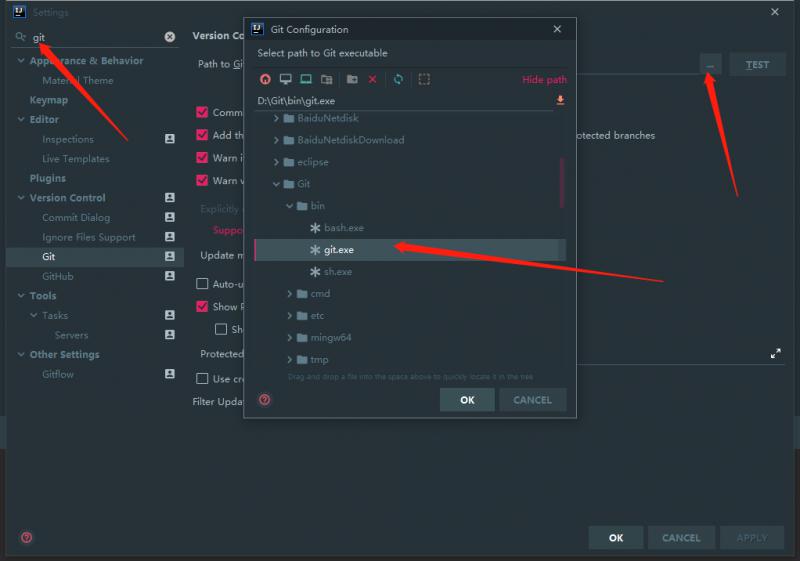
Task: Click OK in Git Configuration dialog
Action: coord(467,400)
